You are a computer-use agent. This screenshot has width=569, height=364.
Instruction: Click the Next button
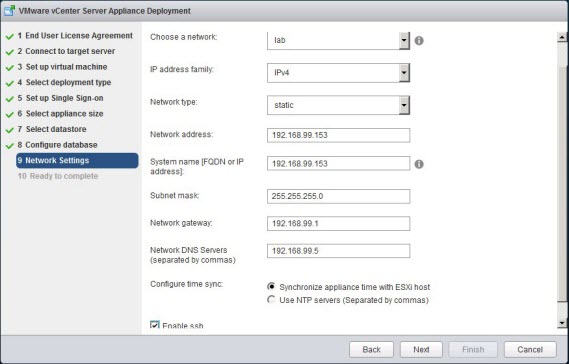(421, 349)
